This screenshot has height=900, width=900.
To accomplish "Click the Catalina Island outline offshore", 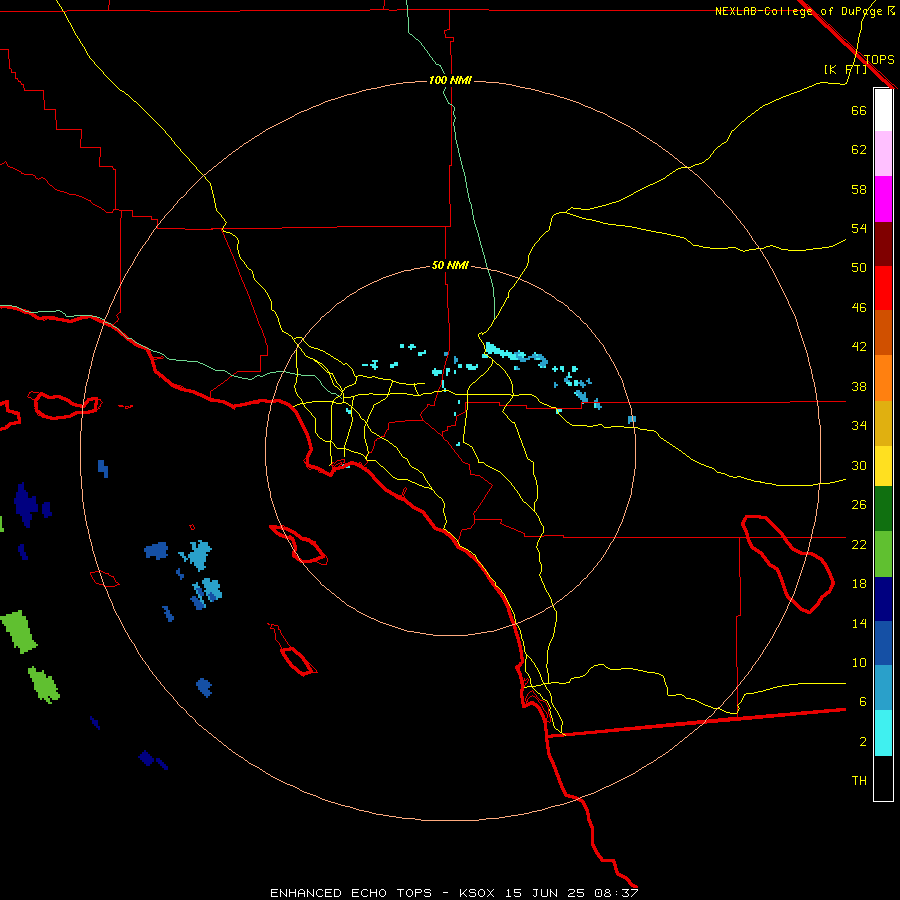I will point(298,544).
